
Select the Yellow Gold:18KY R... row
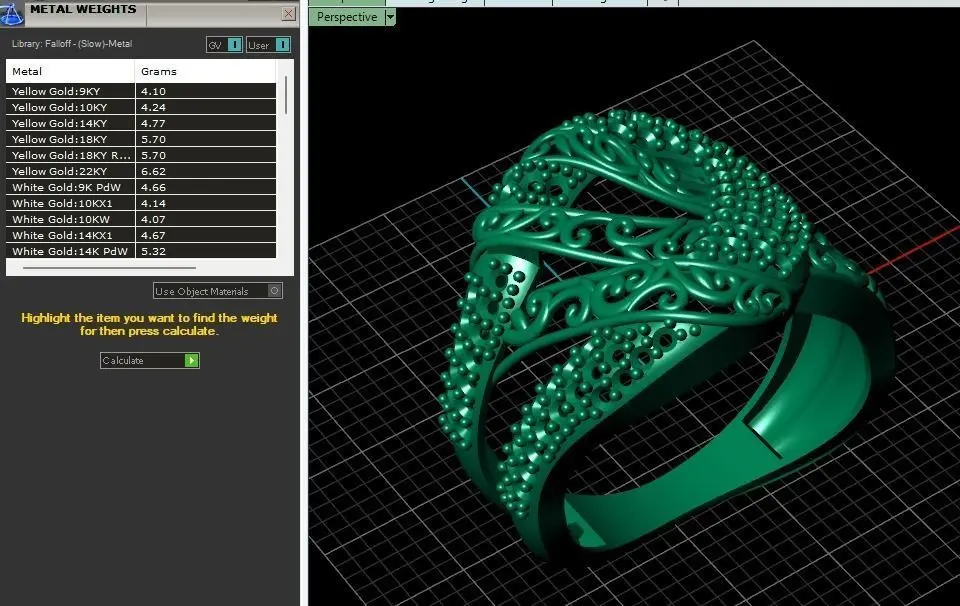tap(141, 155)
